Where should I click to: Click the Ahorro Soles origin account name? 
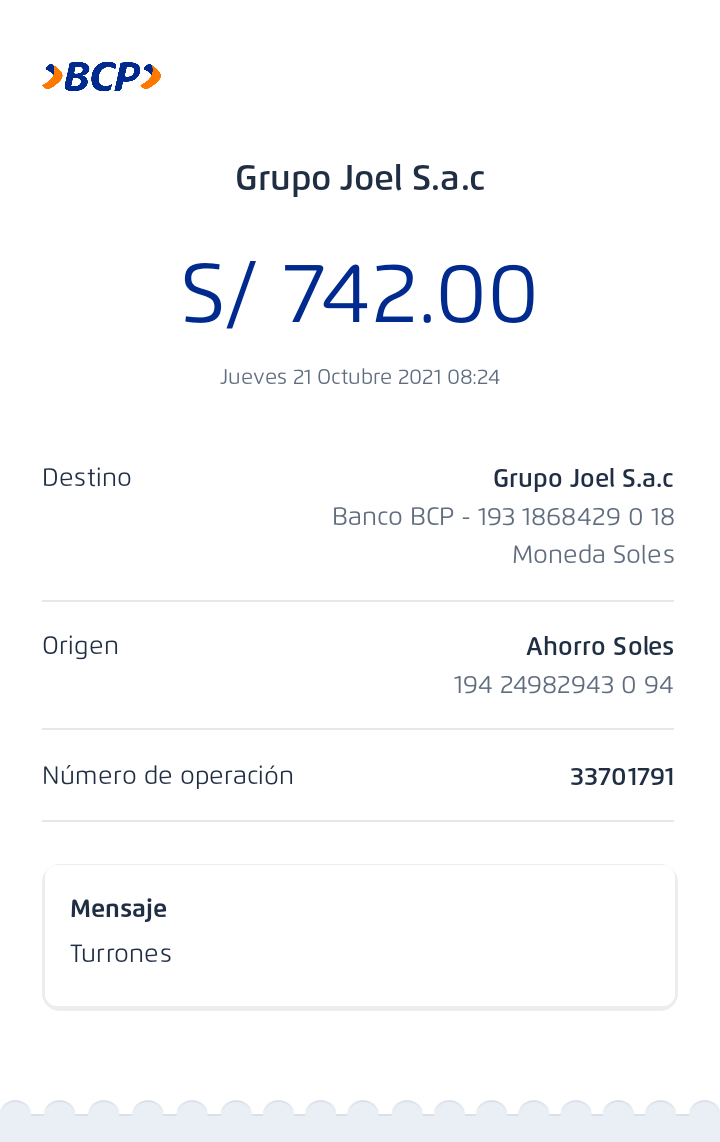[x=600, y=646]
